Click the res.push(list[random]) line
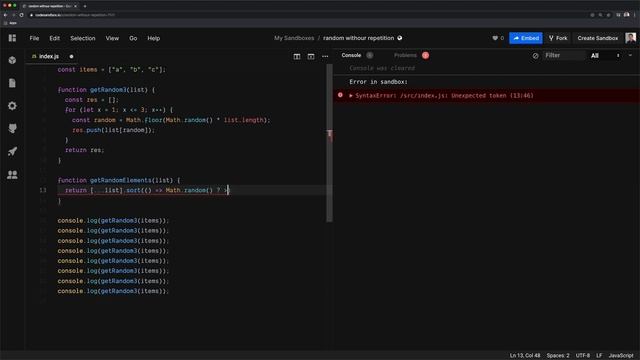 point(113,130)
